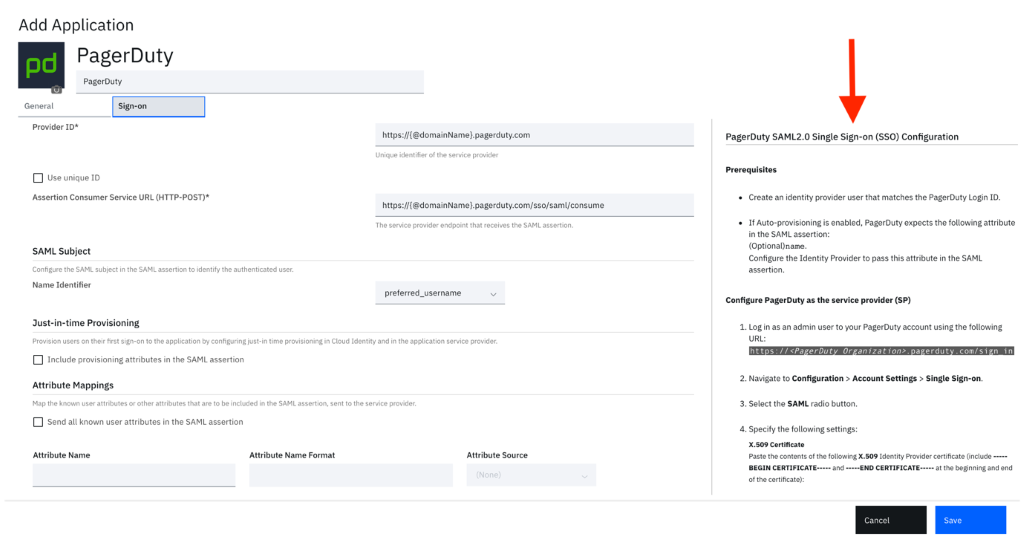Screen dimensions: 1024x543
Task: Click the Provider ID input field
Action: tap(534, 135)
